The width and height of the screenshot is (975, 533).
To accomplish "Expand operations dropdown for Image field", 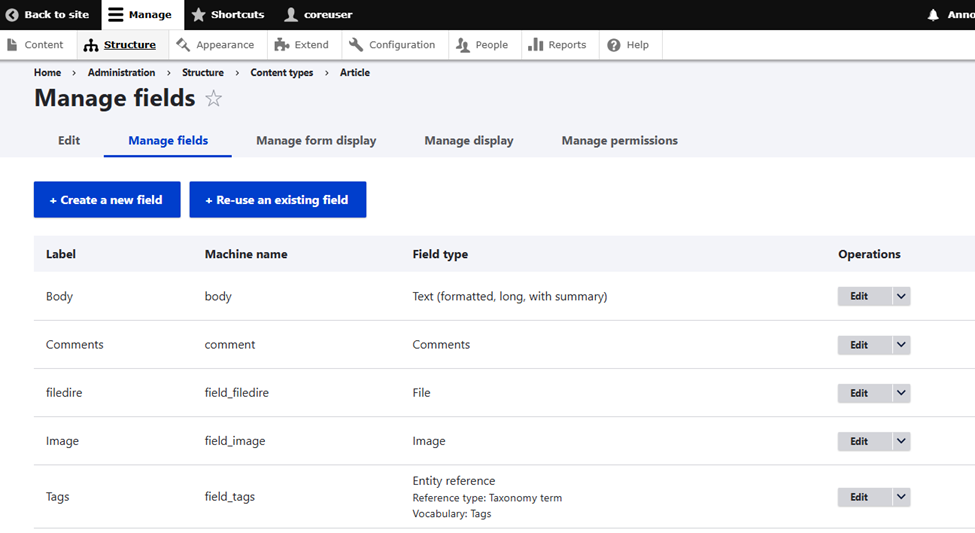I will tap(901, 441).
